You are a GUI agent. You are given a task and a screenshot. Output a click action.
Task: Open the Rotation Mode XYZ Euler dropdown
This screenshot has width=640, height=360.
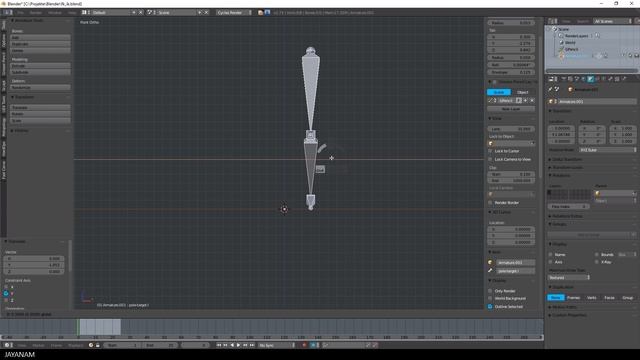(608, 150)
